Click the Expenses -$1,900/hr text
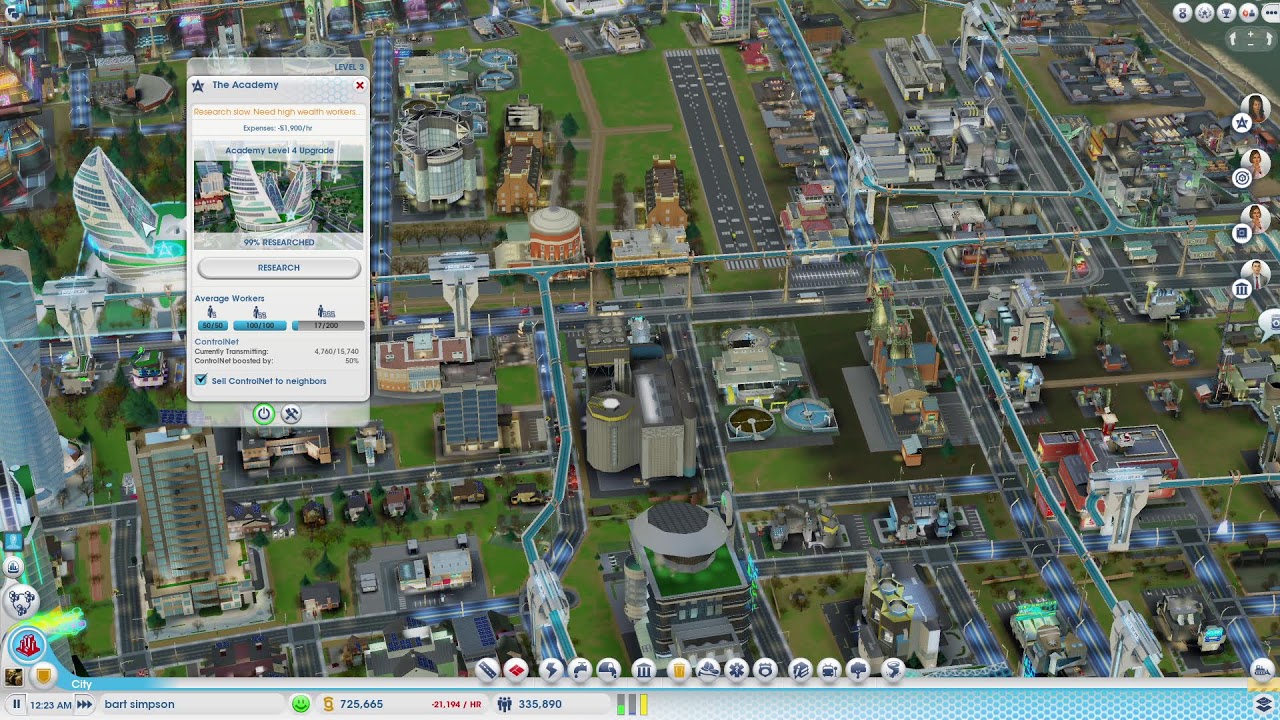Screen dimensions: 1280x720 coord(278,128)
